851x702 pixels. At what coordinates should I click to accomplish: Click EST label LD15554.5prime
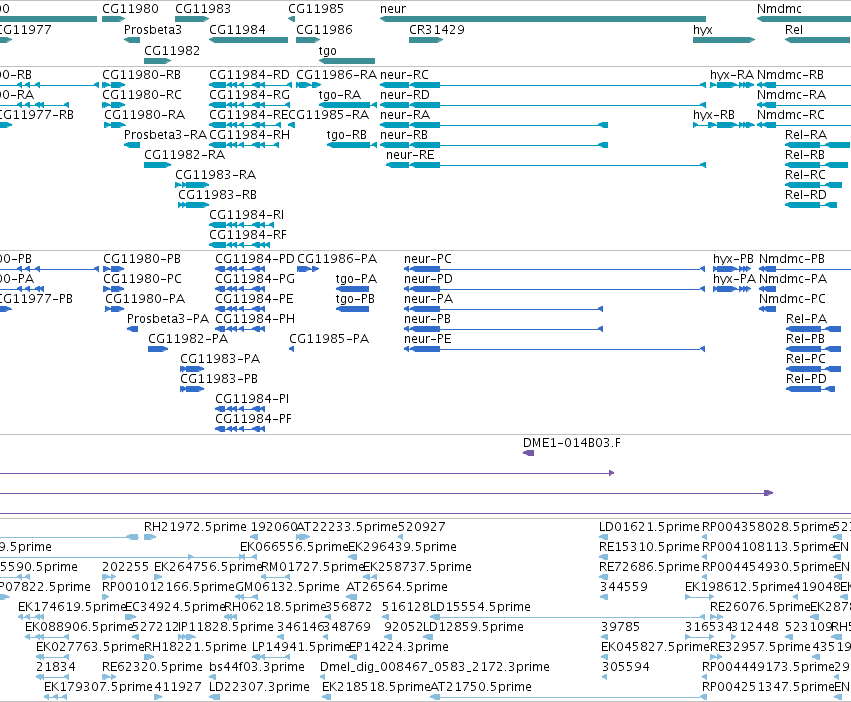point(480,608)
